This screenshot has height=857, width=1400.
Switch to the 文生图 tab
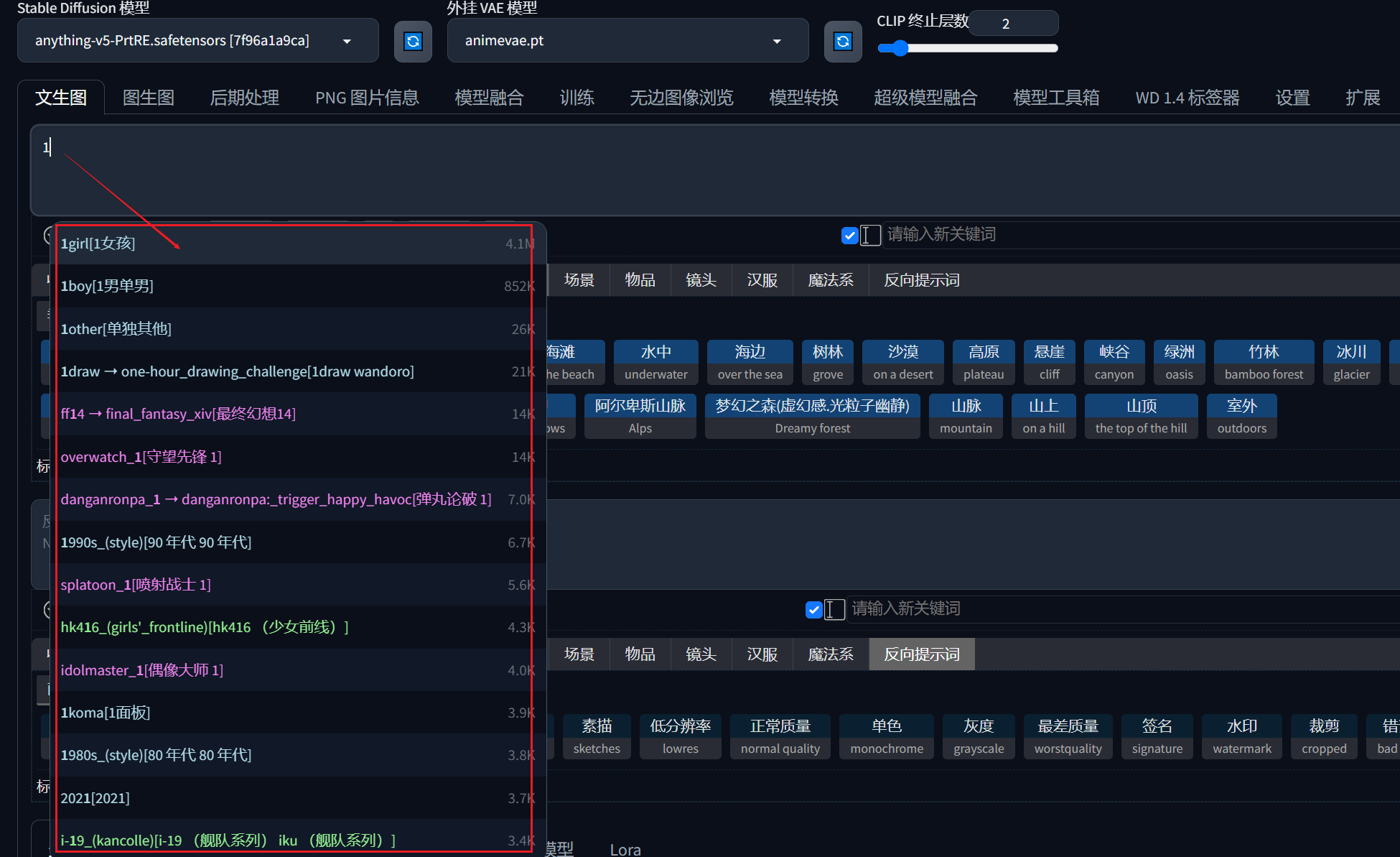tap(61, 98)
